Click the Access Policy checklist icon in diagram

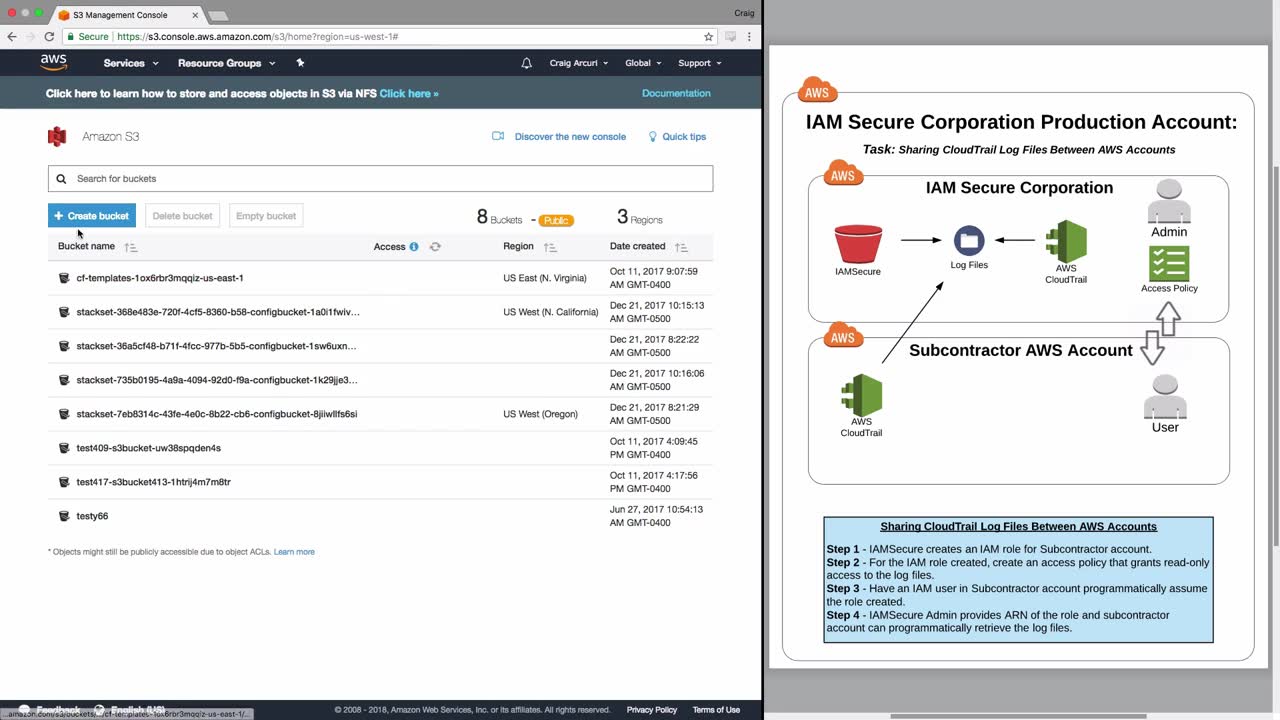coord(1169,264)
